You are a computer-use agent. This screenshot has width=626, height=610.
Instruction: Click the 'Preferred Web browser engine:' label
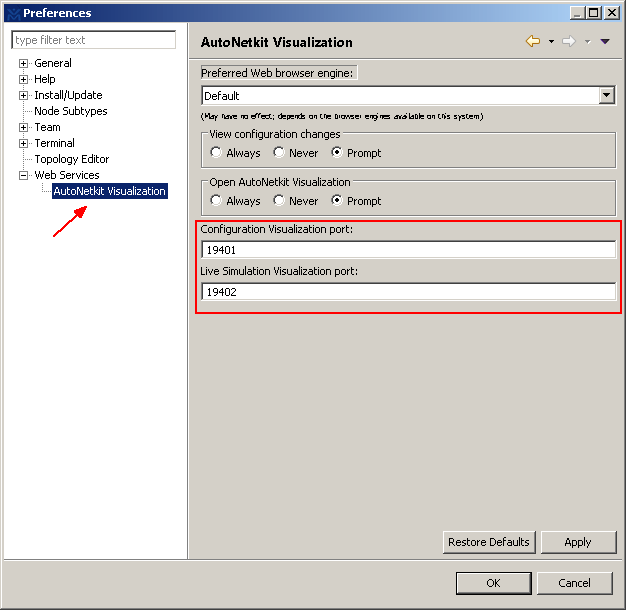click(277, 73)
